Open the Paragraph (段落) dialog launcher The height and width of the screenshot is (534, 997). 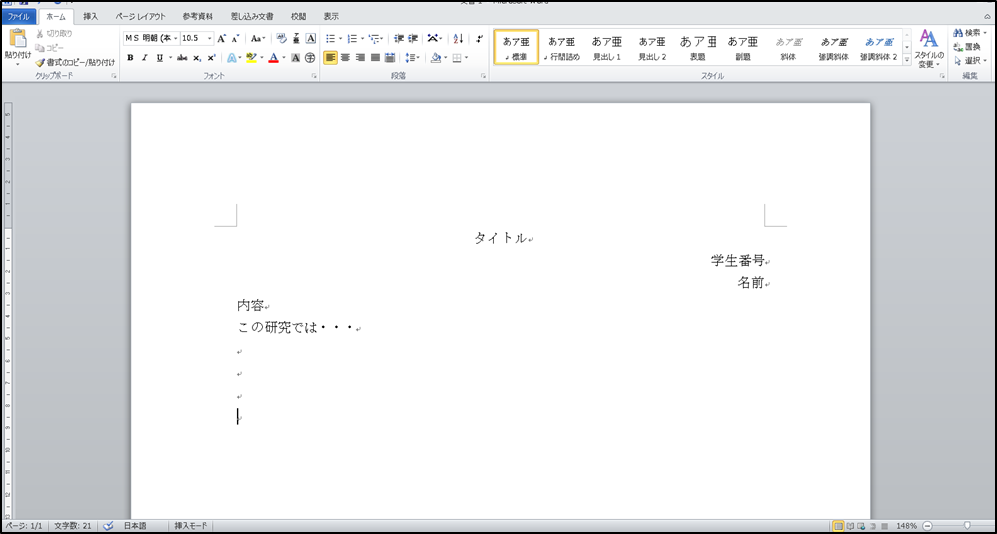point(484,76)
